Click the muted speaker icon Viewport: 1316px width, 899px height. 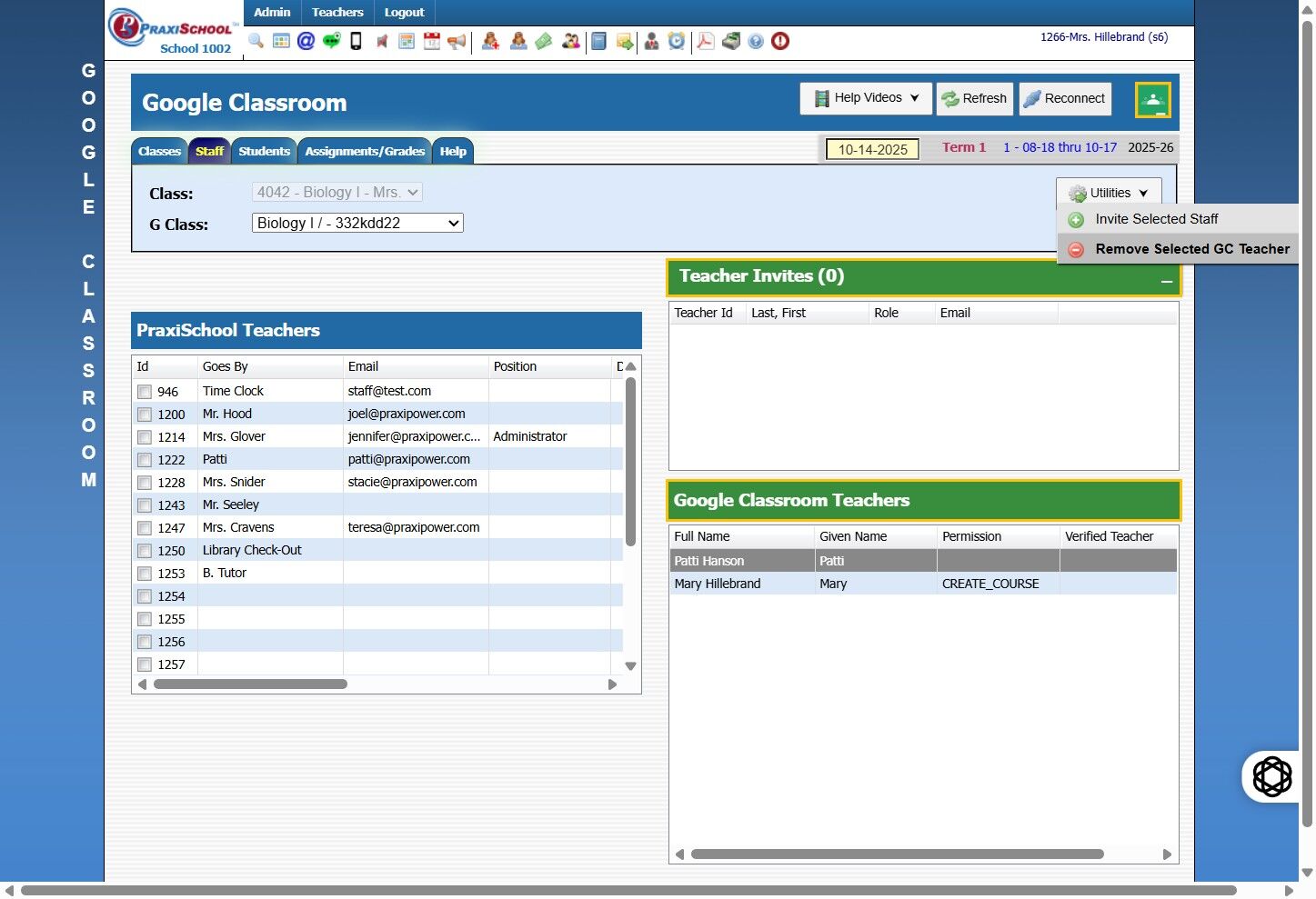pyautogui.click(x=382, y=41)
